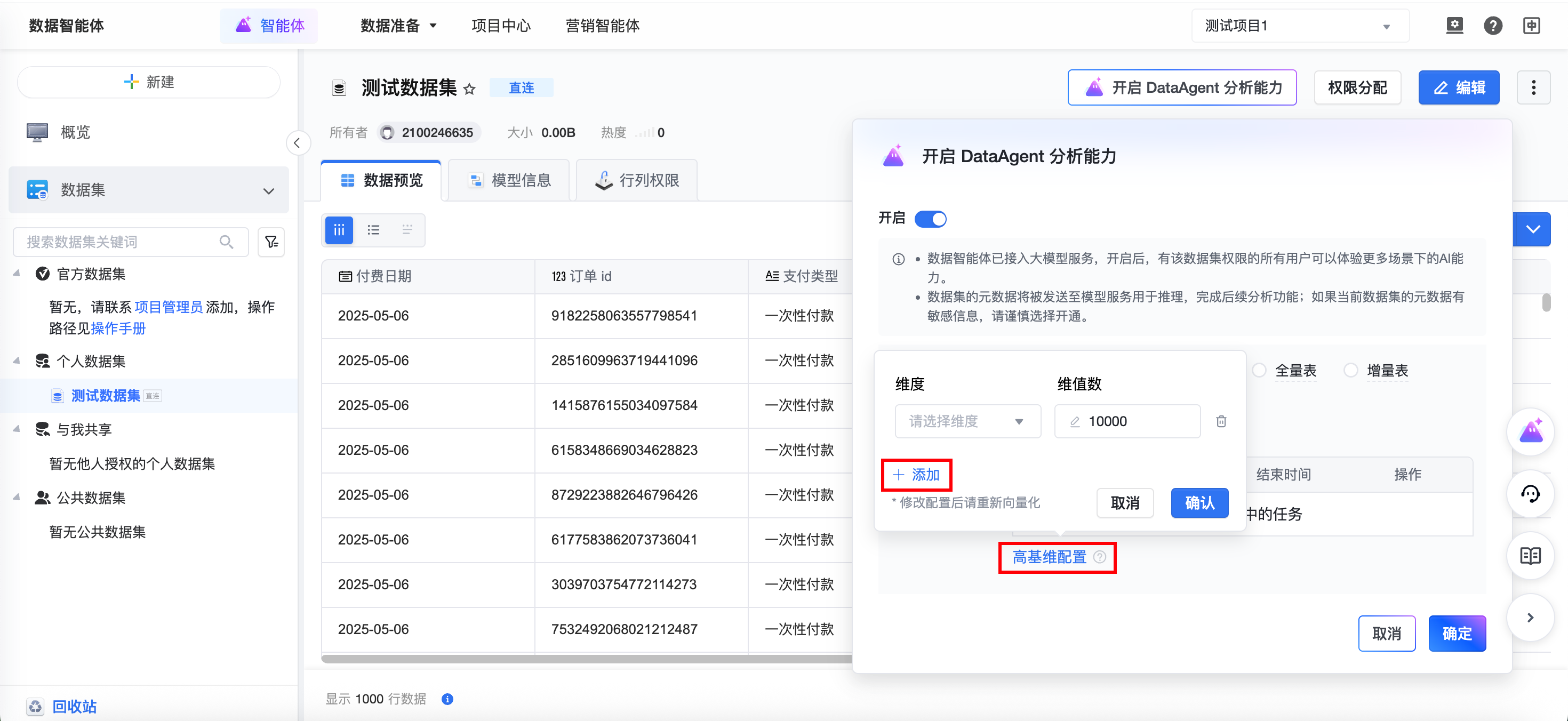This screenshot has width=1568, height=721.
Task: Switch to the 模型信息 tab
Action: click(x=509, y=180)
